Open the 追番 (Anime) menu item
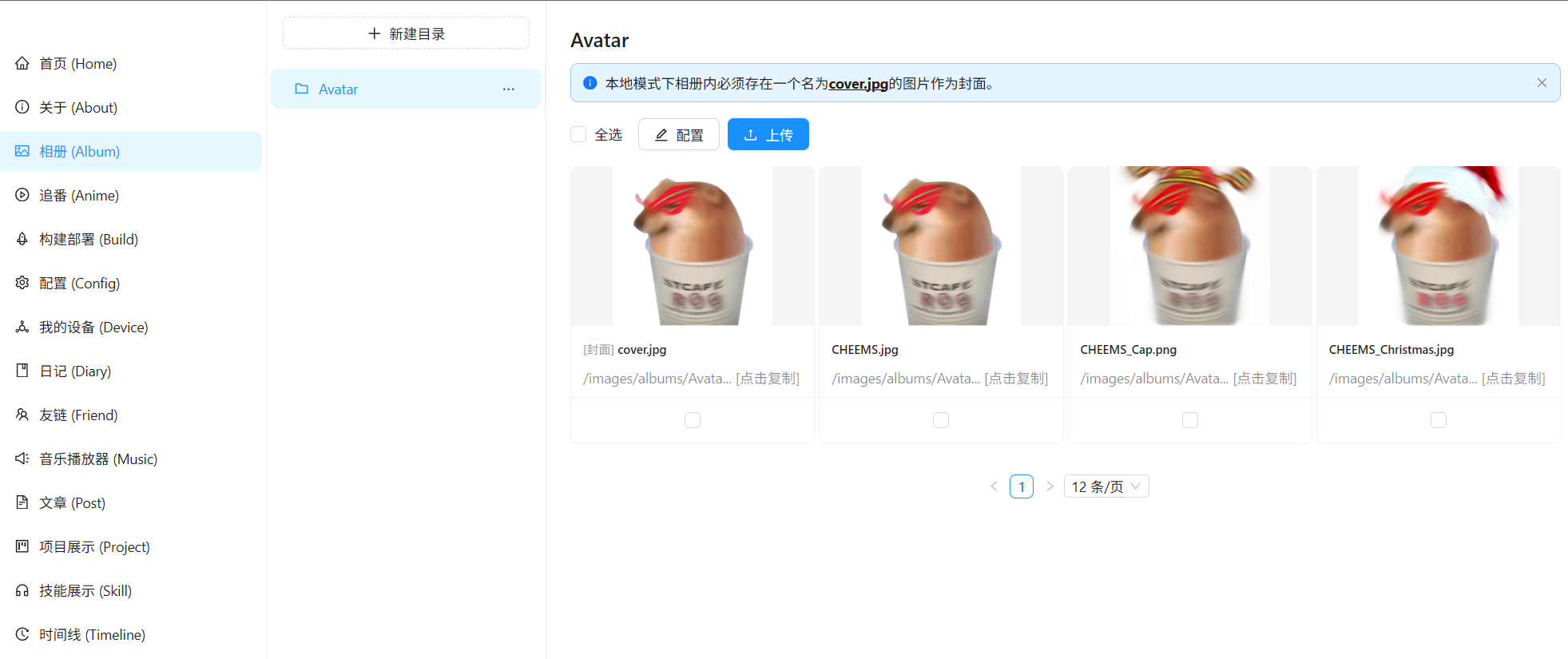The width and height of the screenshot is (1568, 659). click(x=131, y=195)
